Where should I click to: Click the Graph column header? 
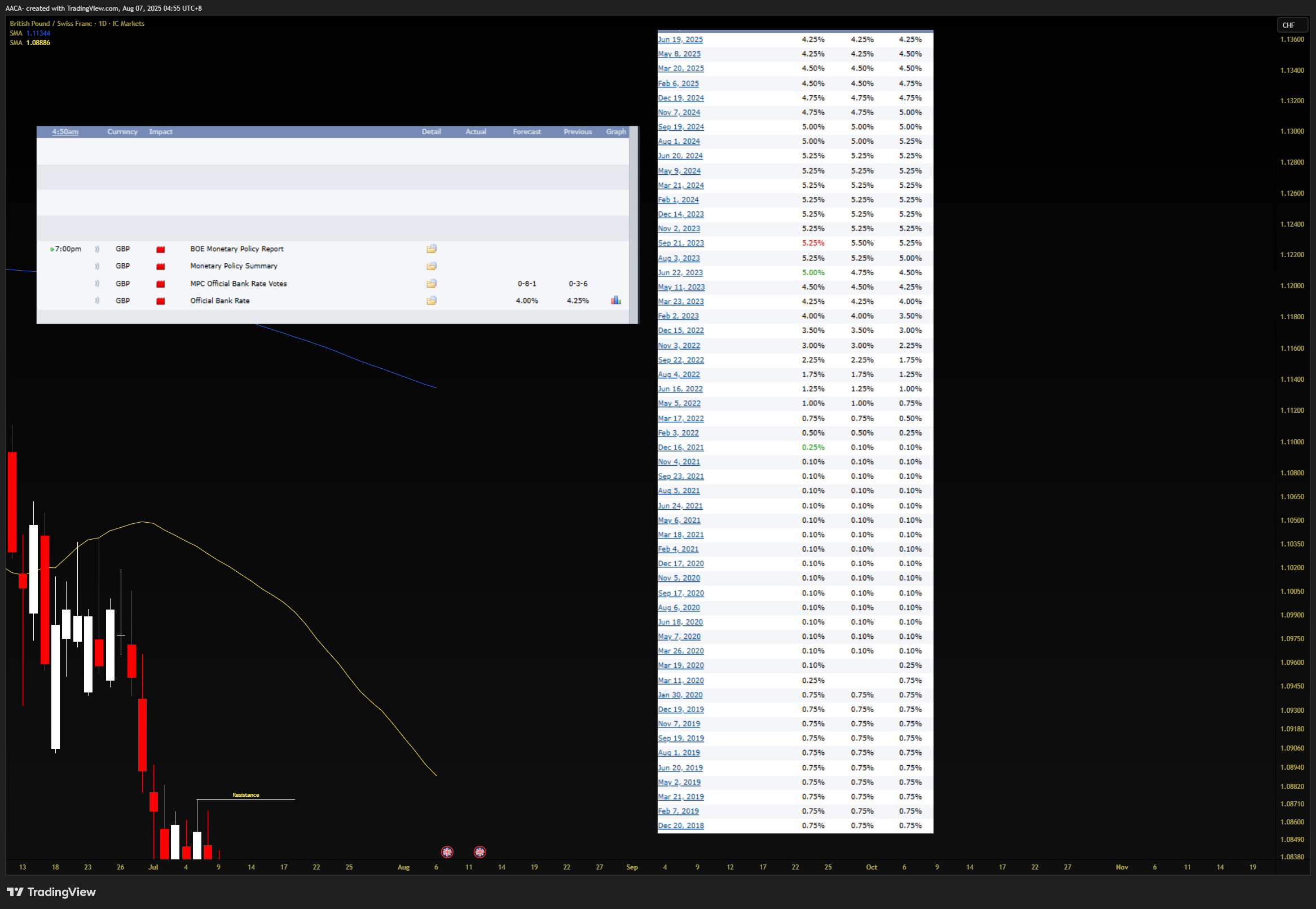tap(616, 131)
